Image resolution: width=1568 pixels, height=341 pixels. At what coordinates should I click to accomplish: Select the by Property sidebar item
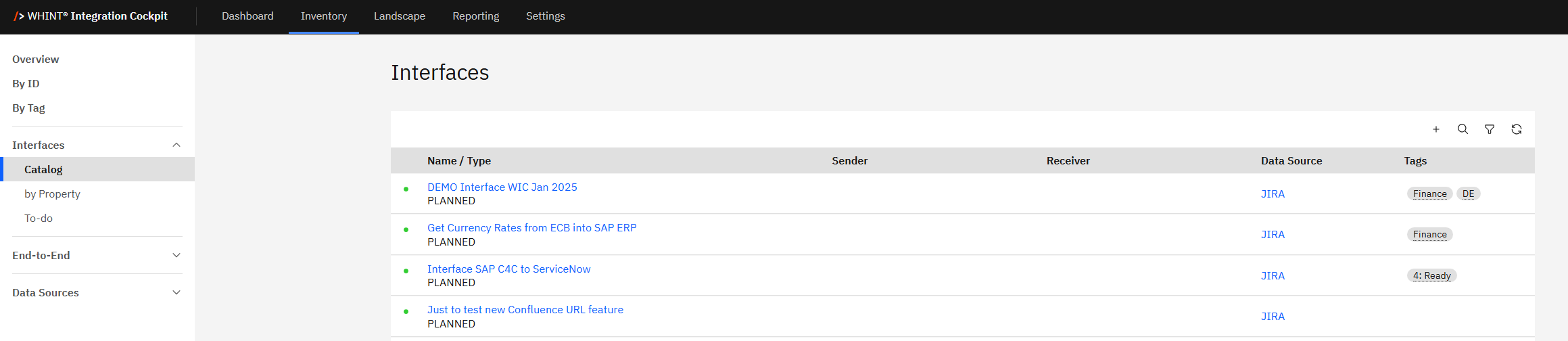(52, 194)
